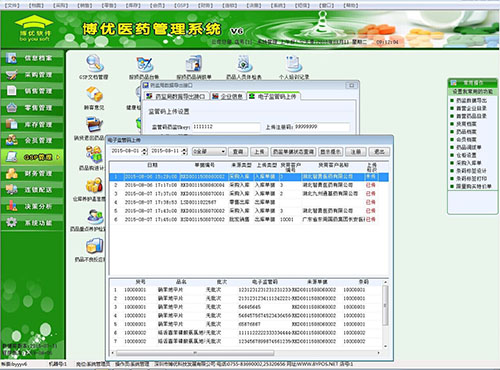Switch to the 企业信息 tab
Screen dimensions: 500x370
pyautogui.click(x=228, y=96)
